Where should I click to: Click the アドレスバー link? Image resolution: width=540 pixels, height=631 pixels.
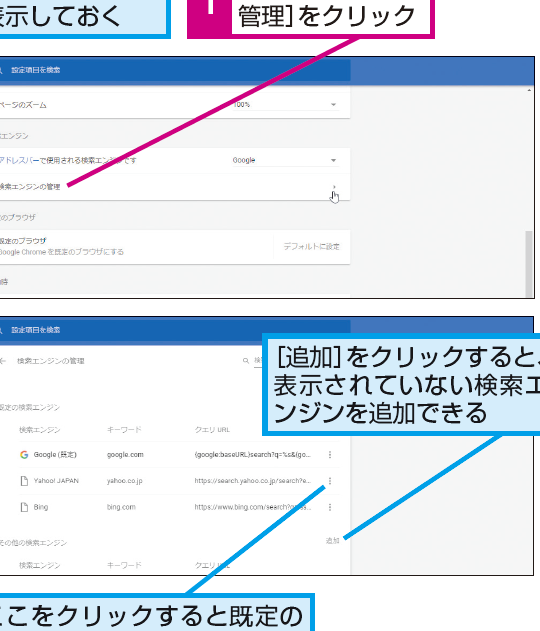[19, 161]
